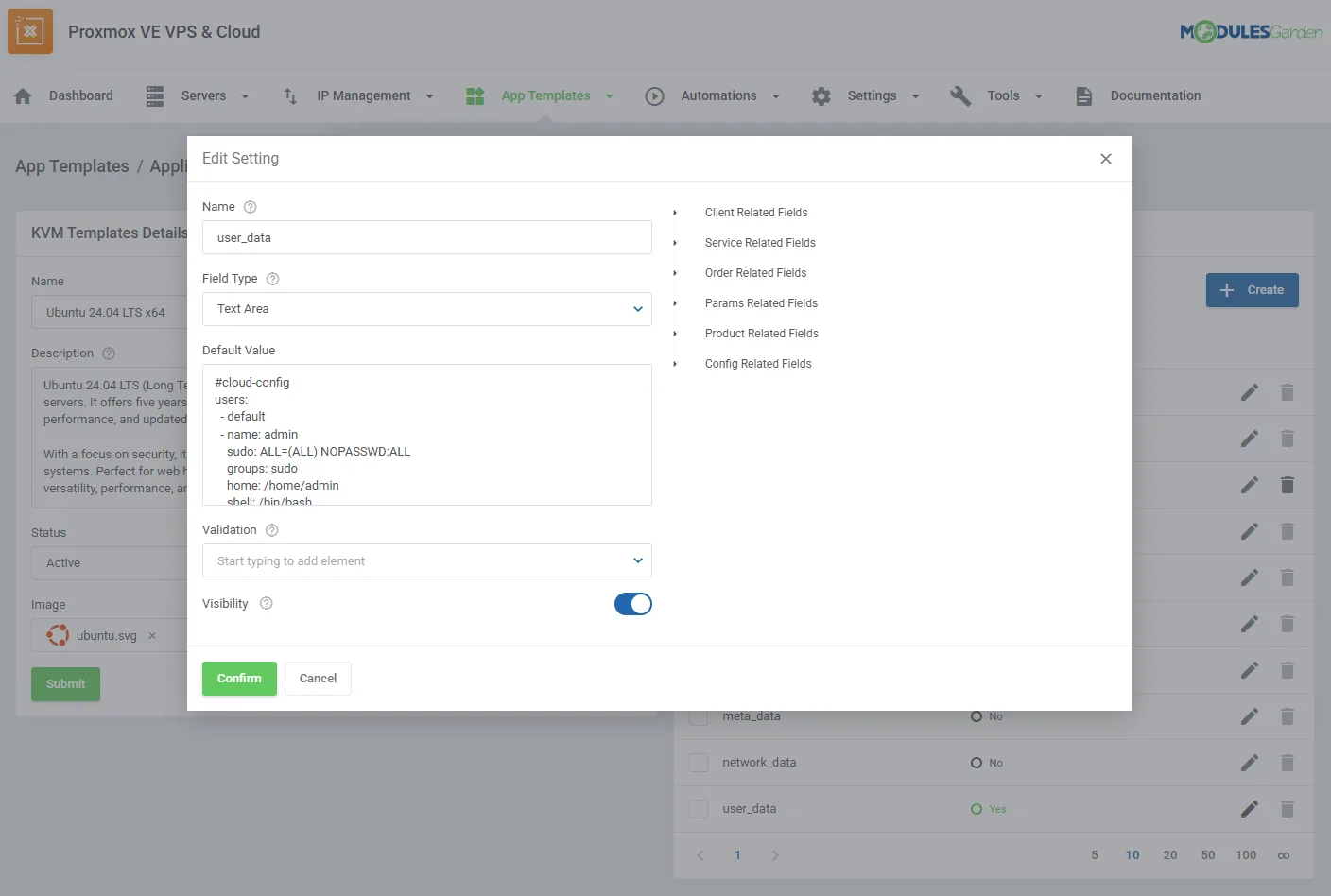
Task: Click App Templates breadcrumb link
Action: click(72, 166)
